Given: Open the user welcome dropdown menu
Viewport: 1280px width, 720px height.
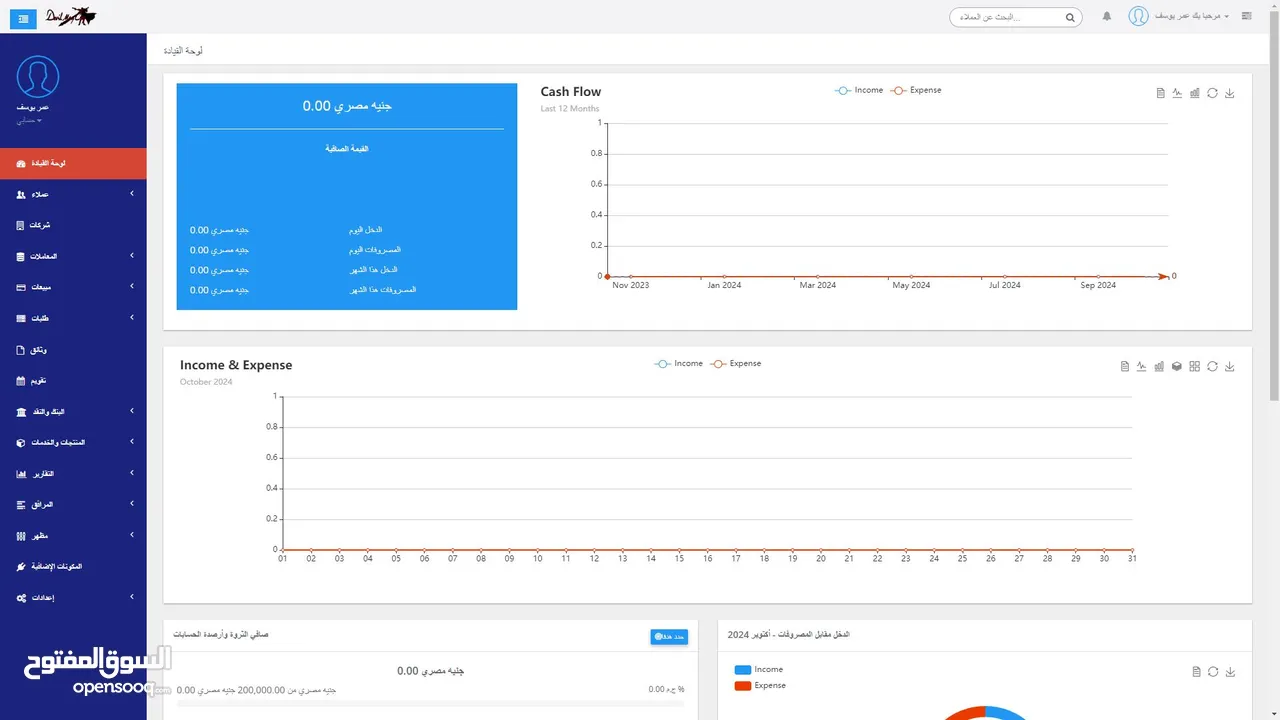Looking at the screenshot, I should point(1190,17).
